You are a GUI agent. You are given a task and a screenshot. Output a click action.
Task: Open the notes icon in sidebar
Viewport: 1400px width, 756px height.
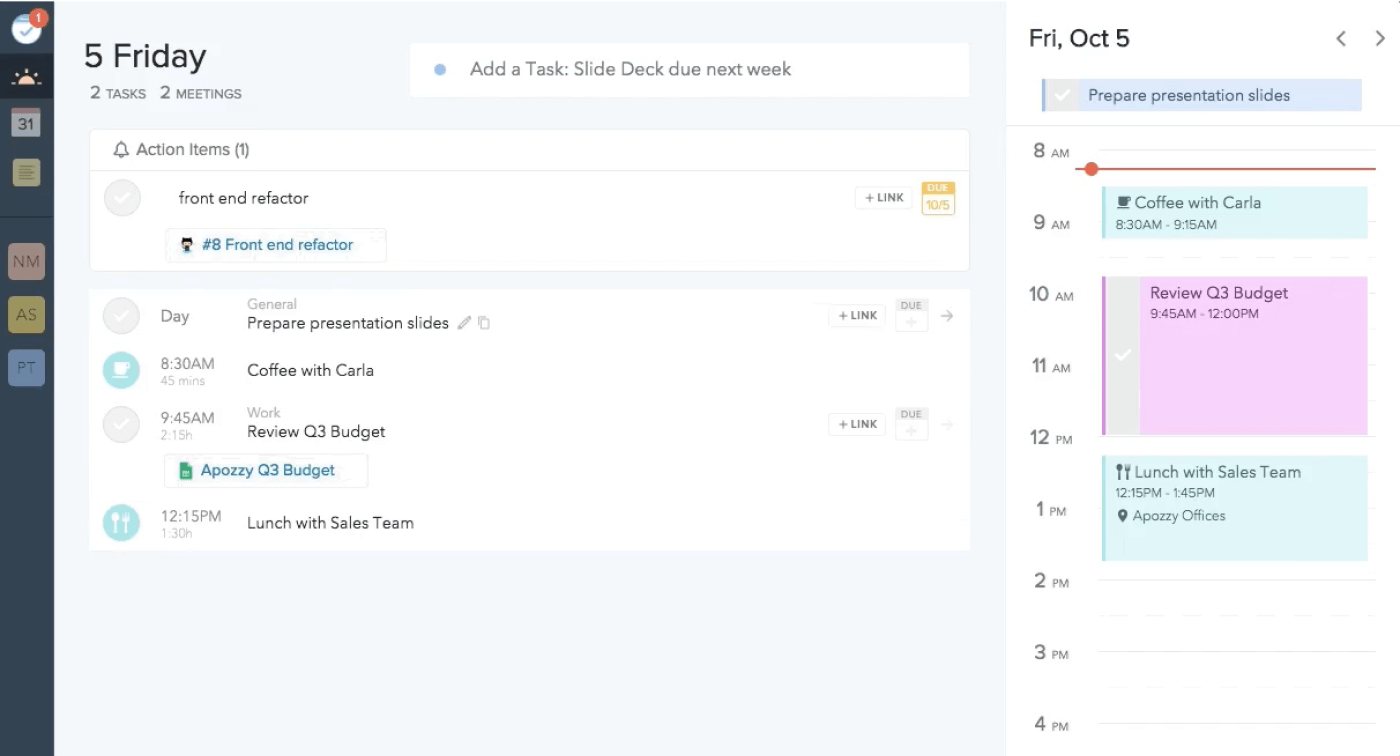click(26, 172)
